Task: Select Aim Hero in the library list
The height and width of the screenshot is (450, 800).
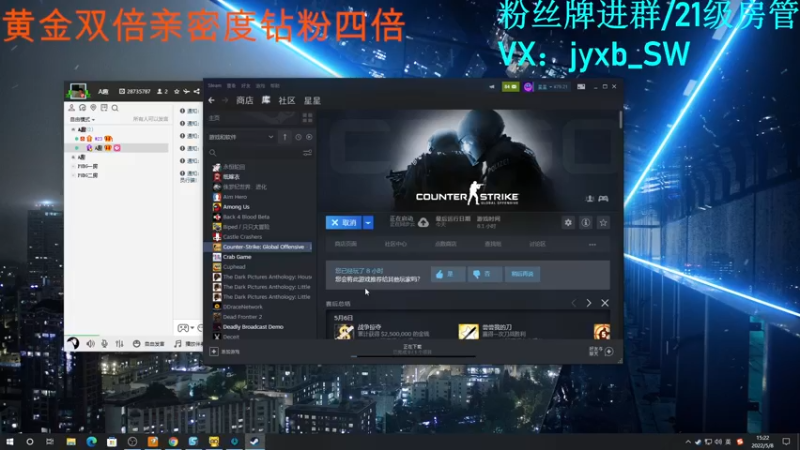Action: tap(235, 196)
